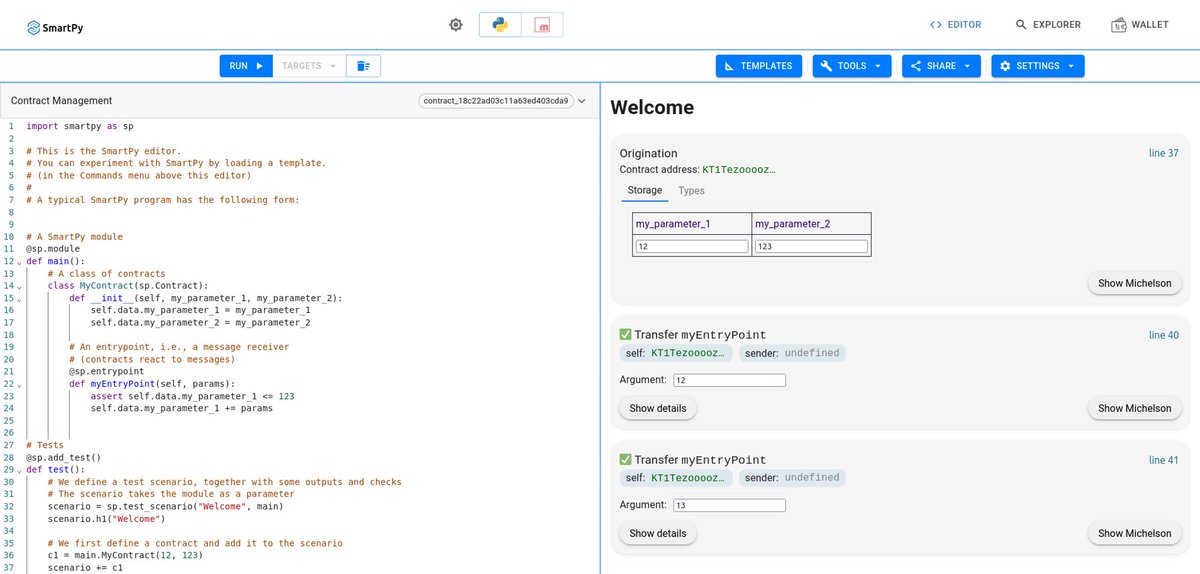Screen dimensions: 1200x574
Task: Collapse the code fold at line 29
Action: (x=19, y=470)
